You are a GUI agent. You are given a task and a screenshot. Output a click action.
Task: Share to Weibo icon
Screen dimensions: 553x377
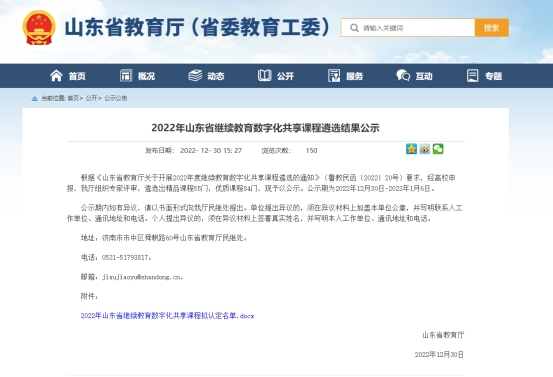(425, 149)
